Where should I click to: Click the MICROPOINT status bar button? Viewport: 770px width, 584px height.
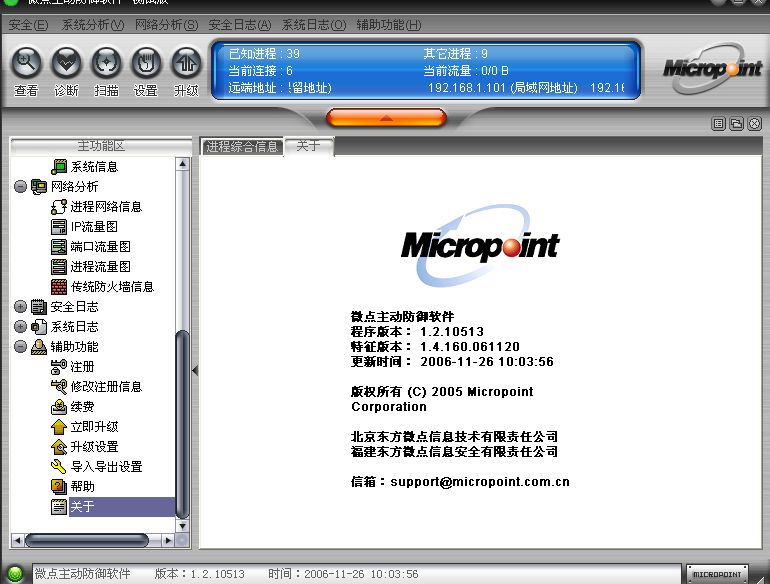pyautogui.click(x=717, y=574)
